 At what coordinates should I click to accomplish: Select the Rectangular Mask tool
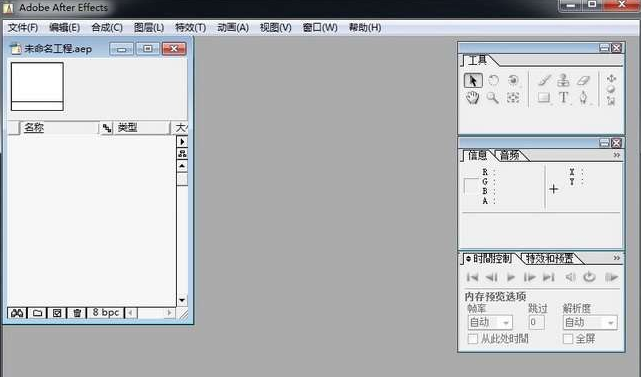coord(544,98)
